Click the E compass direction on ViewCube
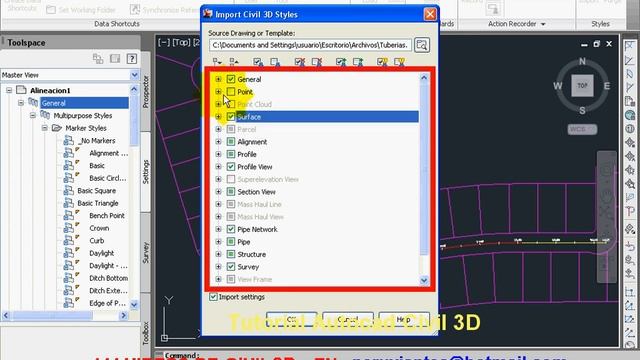This screenshot has height=360, width=640. coord(607,86)
